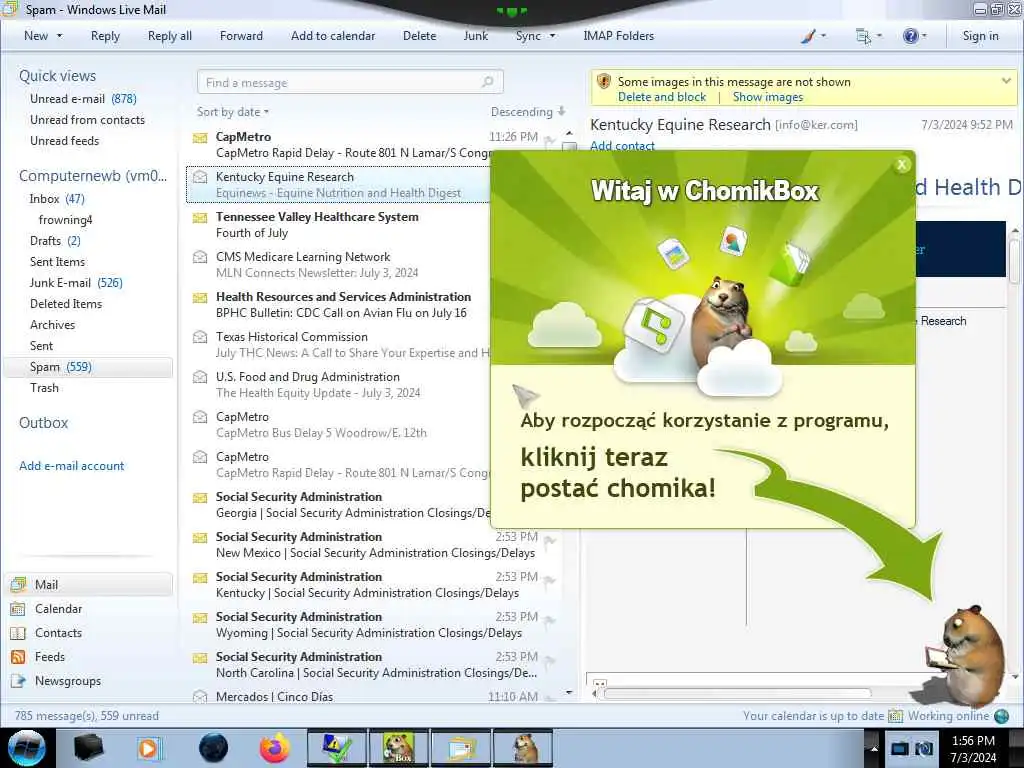Click the Contacts book icon
Viewport: 1024px width, 768px height.
tap(18, 633)
